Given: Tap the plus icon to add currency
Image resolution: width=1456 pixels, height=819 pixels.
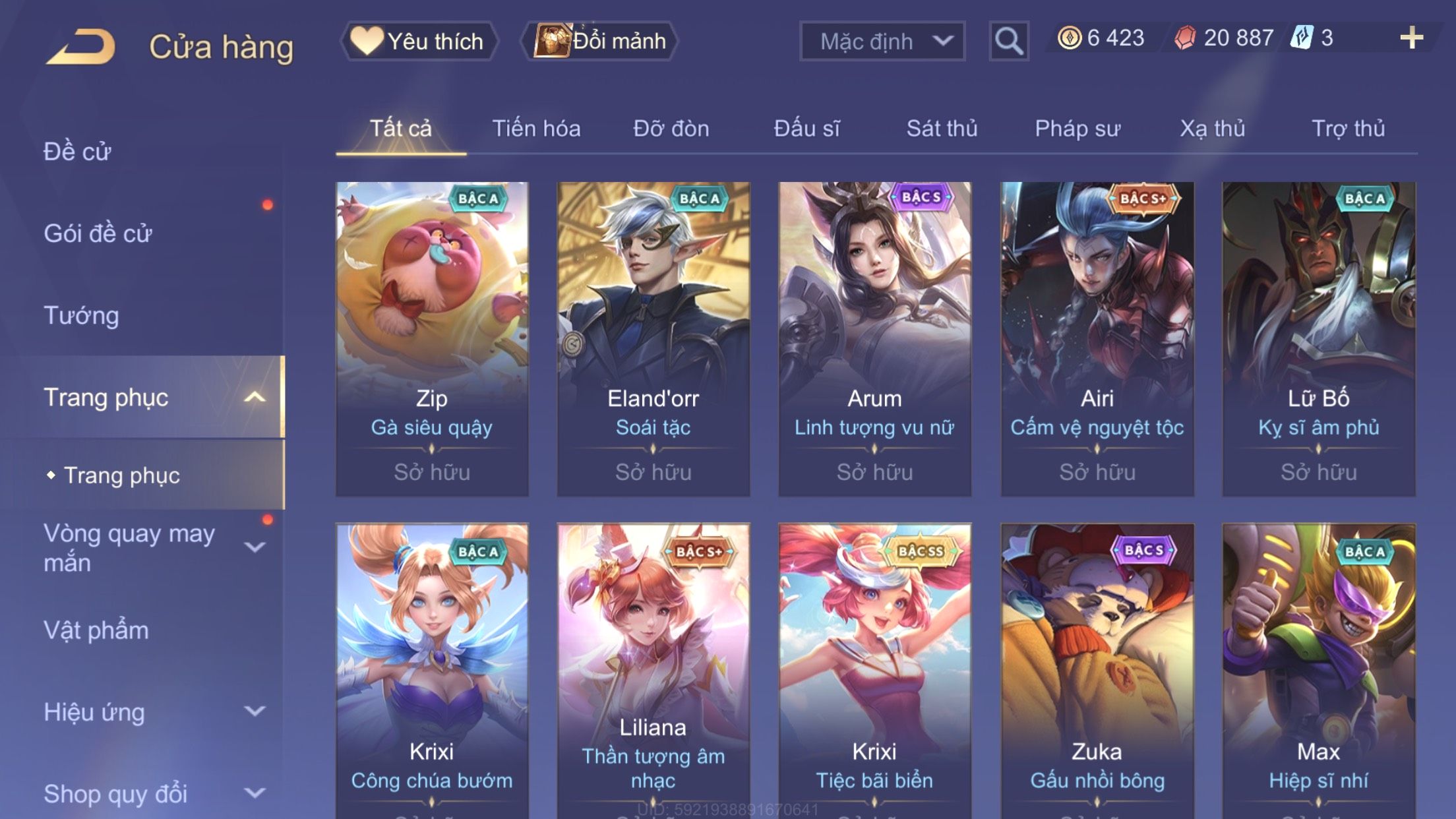Looking at the screenshot, I should coord(1411,38).
